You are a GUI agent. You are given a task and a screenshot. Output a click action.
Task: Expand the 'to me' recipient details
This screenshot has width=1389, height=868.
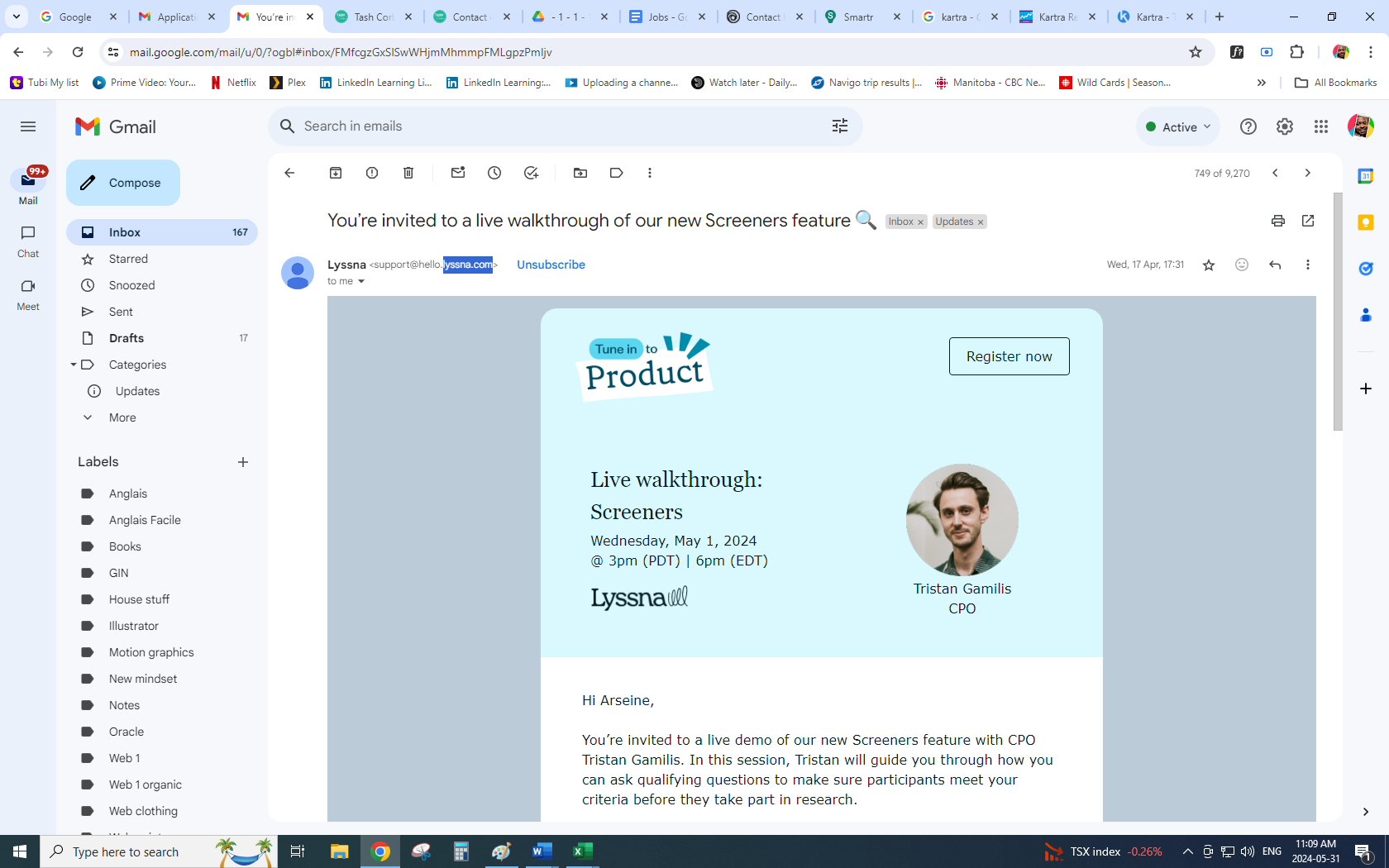[361, 282]
